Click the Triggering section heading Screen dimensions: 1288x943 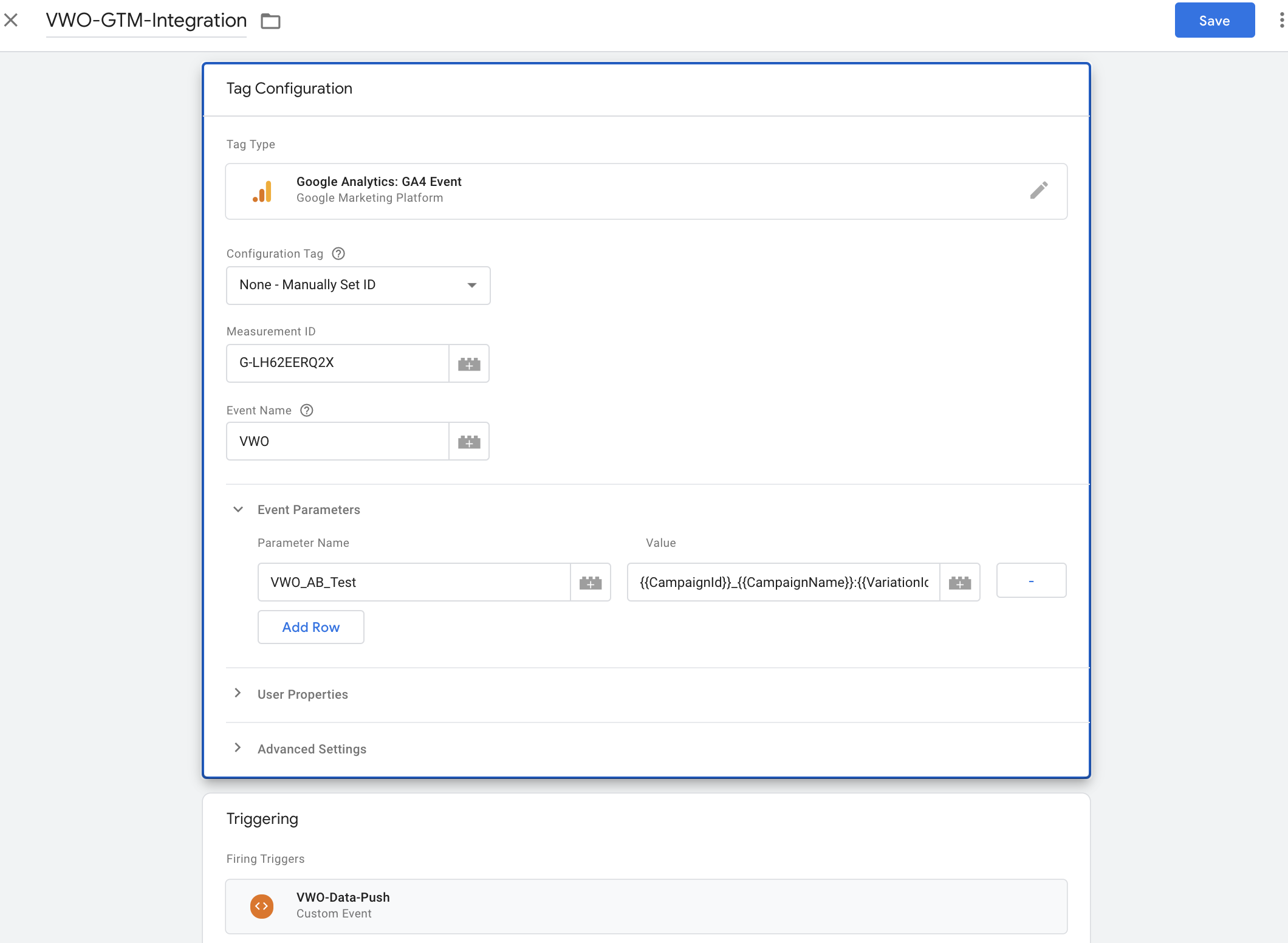262,819
